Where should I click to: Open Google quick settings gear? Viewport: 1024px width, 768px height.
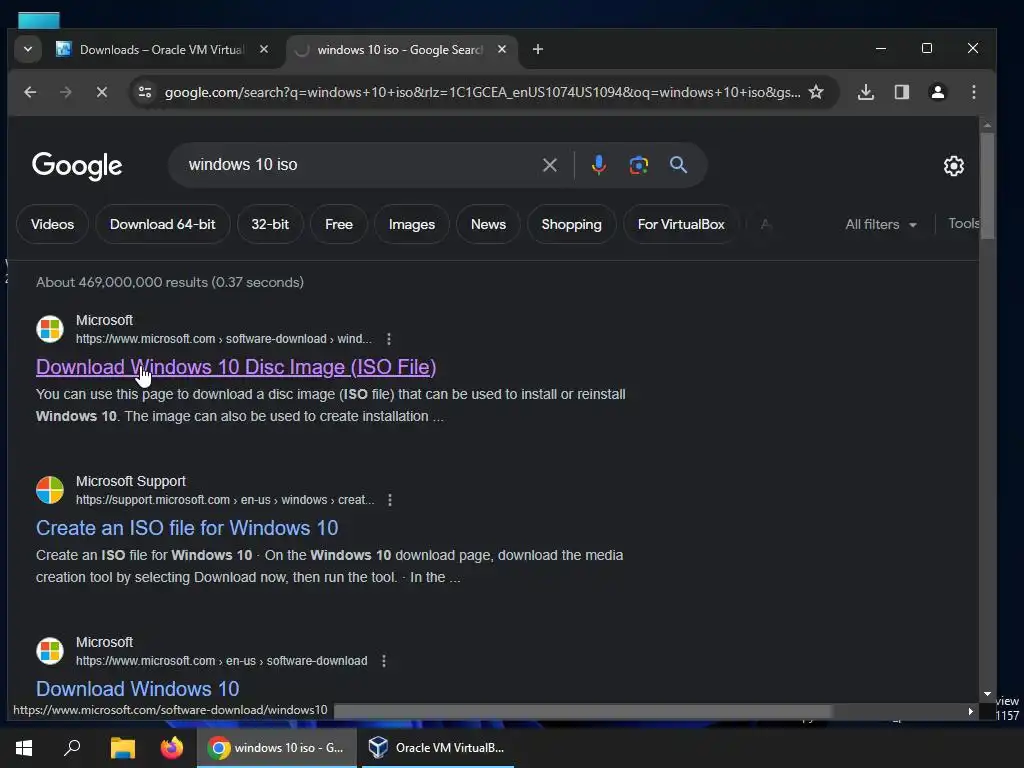coord(953,166)
